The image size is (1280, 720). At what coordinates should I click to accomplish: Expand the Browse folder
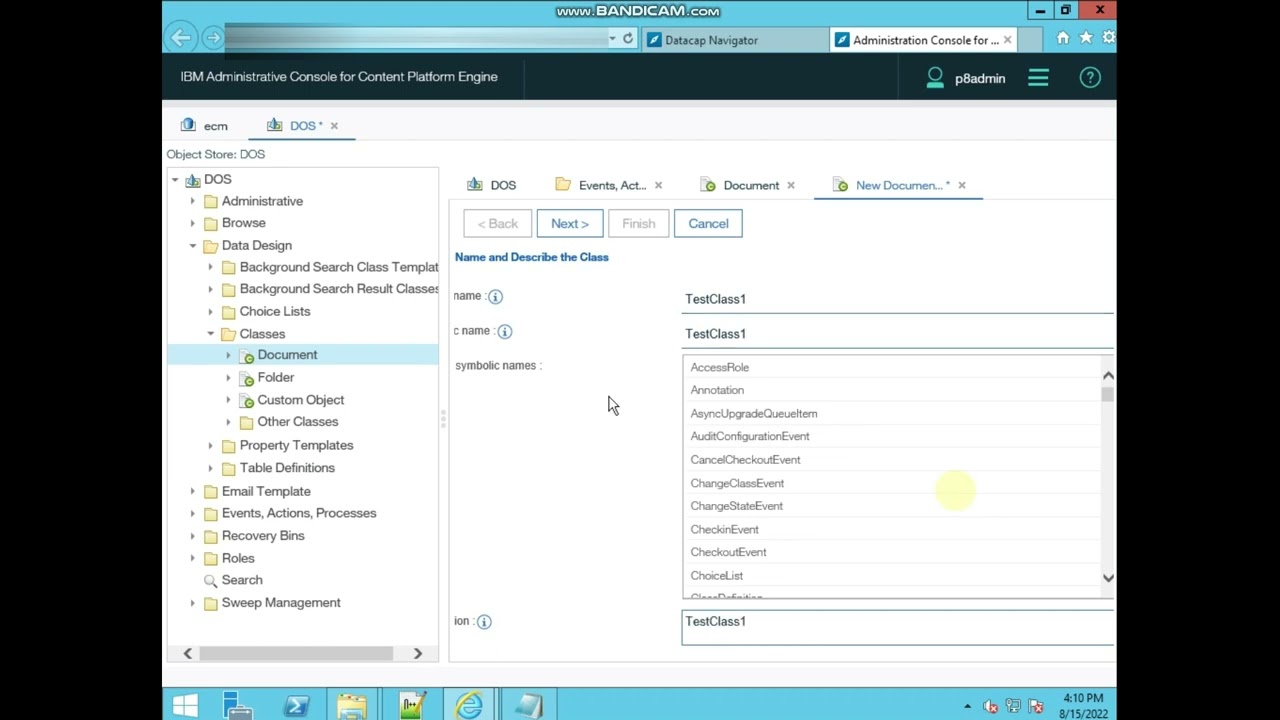pos(193,223)
